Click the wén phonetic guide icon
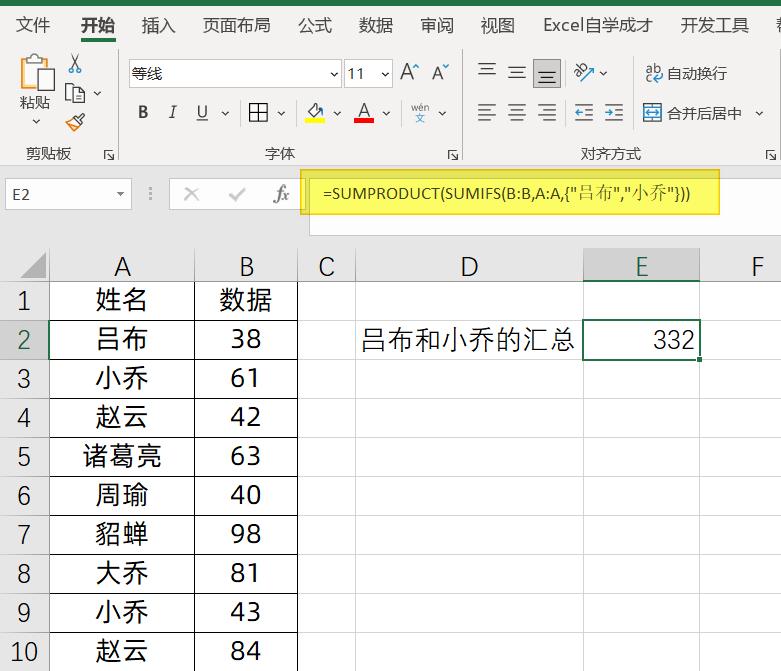Screen dimensions: 781x671 [420, 113]
